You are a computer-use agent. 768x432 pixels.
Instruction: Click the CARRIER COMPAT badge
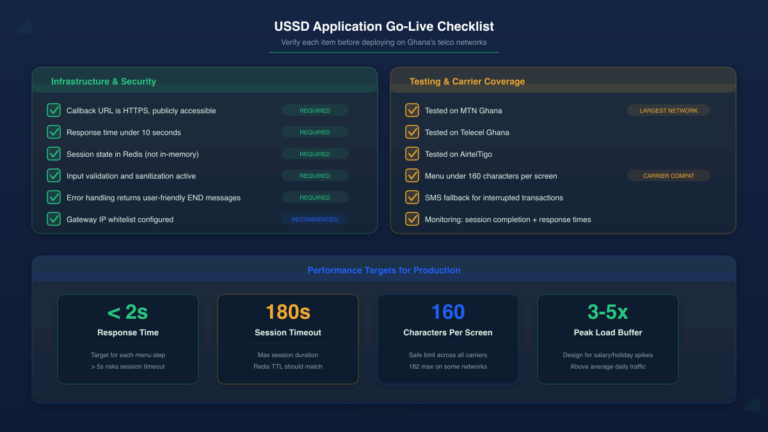click(669, 176)
